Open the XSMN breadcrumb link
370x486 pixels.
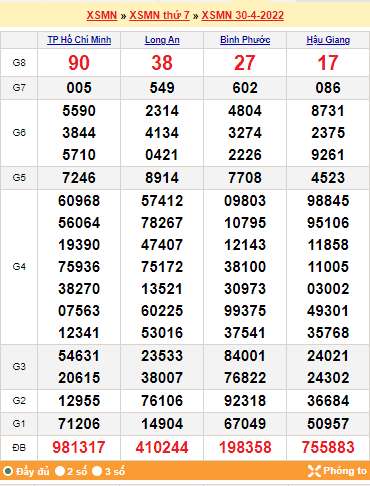(x=102, y=15)
